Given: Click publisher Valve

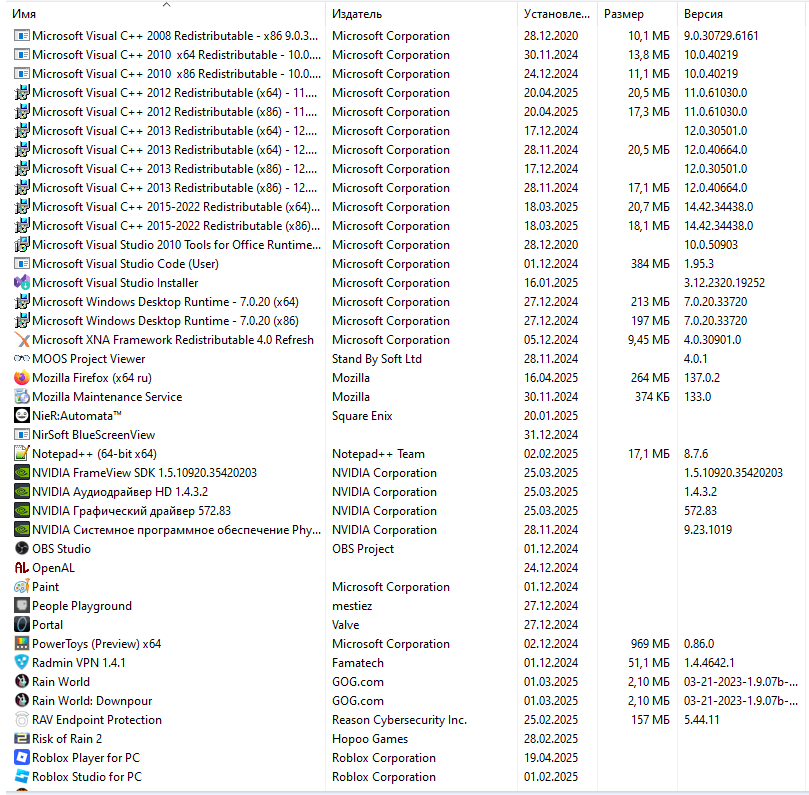Looking at the screenshot, I should (x=345, y=625).
